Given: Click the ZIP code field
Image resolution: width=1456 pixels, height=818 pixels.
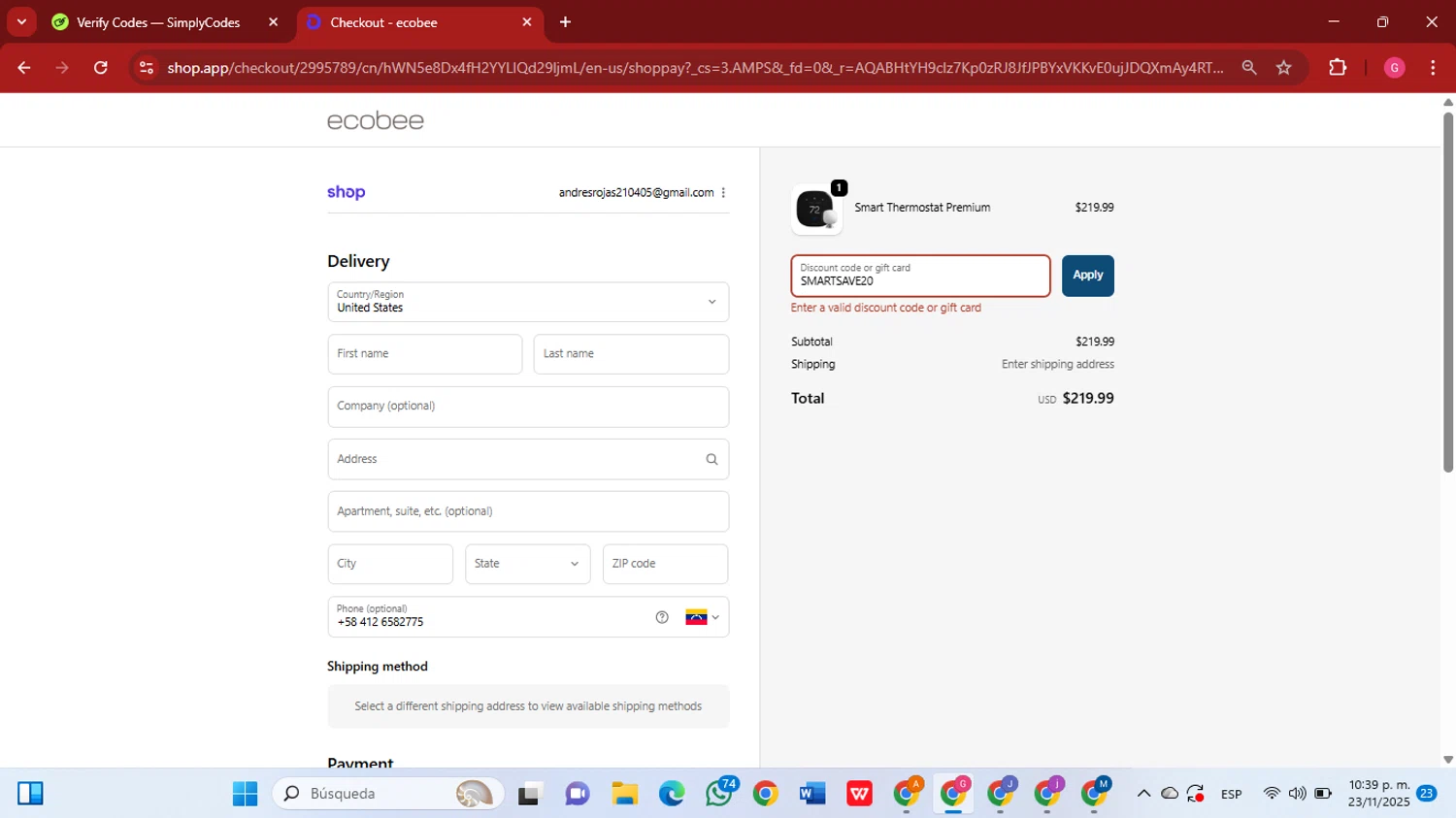Looking at the screenshot, I should [x=665, y=564].
